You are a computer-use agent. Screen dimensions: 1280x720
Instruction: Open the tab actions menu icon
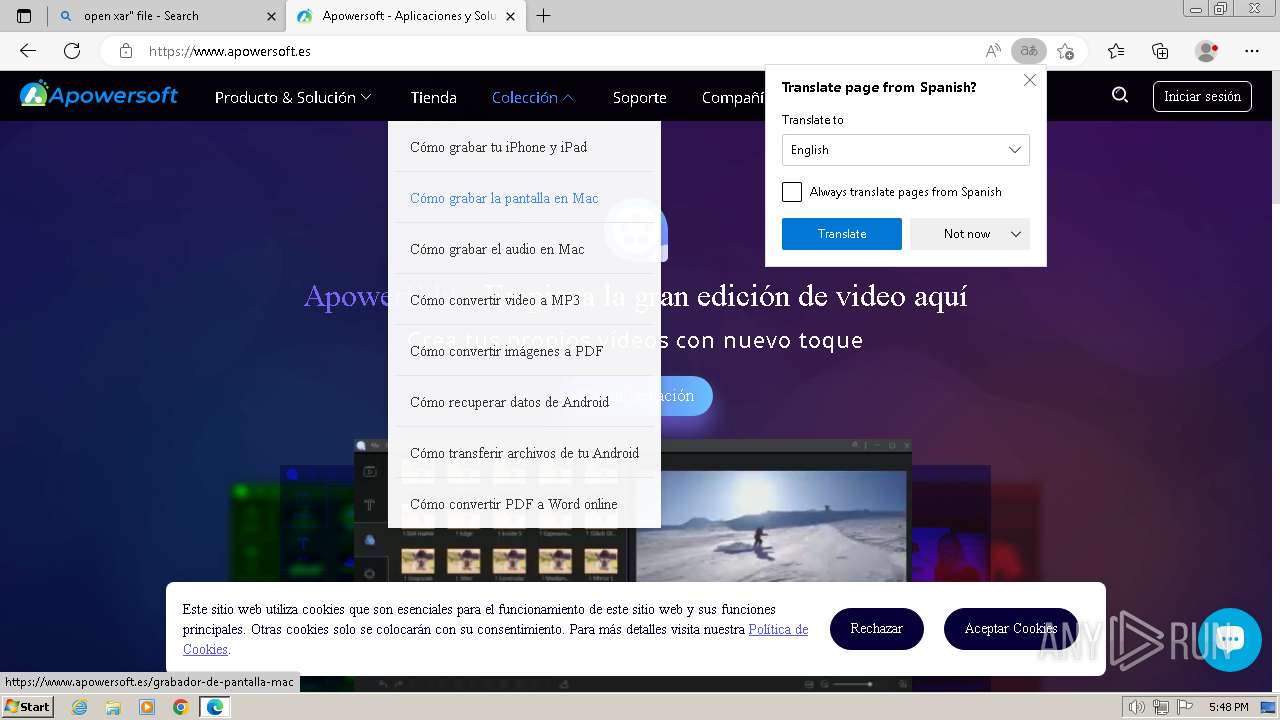[24, 16]
